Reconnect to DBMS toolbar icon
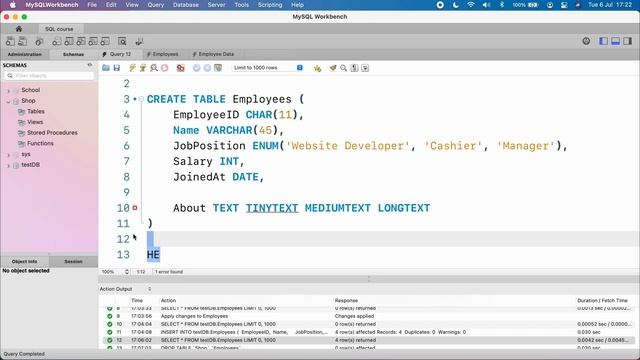This screenshot has width=640, height=360. [139, 41]
